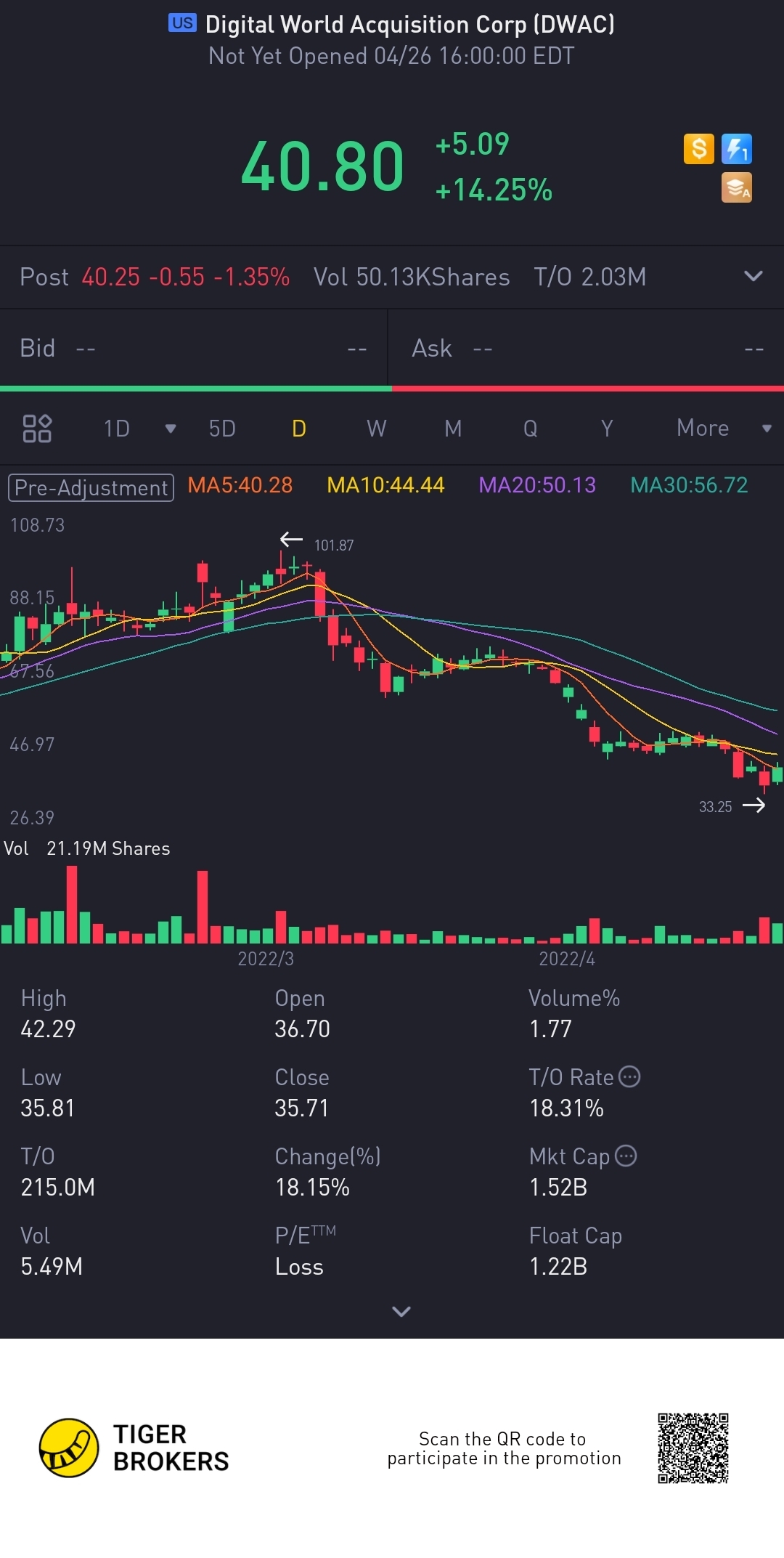This screenshot has height=1558, width=784.
Task: Tap the High value 42.29
Action: click(48, 1029)
